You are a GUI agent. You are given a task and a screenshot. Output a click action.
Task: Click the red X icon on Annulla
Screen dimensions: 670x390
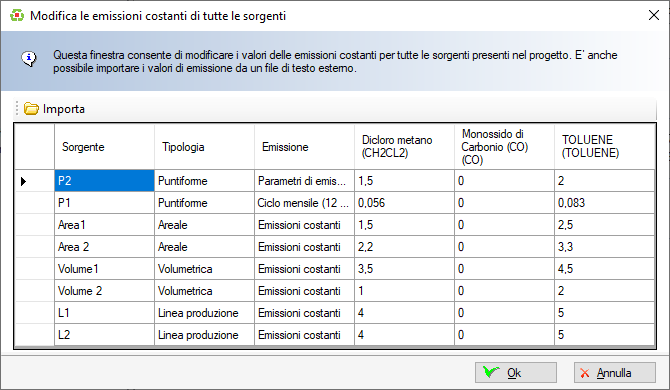pyautogui.click(x=585, y=373)
